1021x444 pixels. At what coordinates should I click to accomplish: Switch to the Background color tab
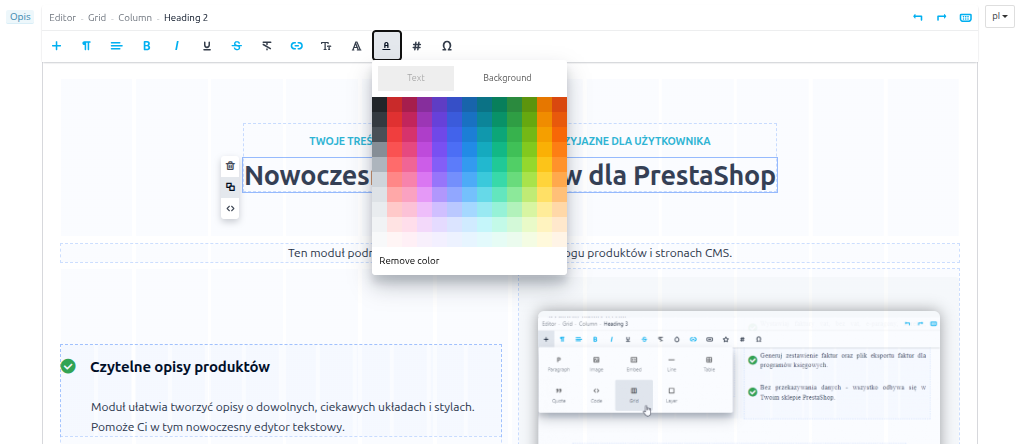(x=507, y=78)
